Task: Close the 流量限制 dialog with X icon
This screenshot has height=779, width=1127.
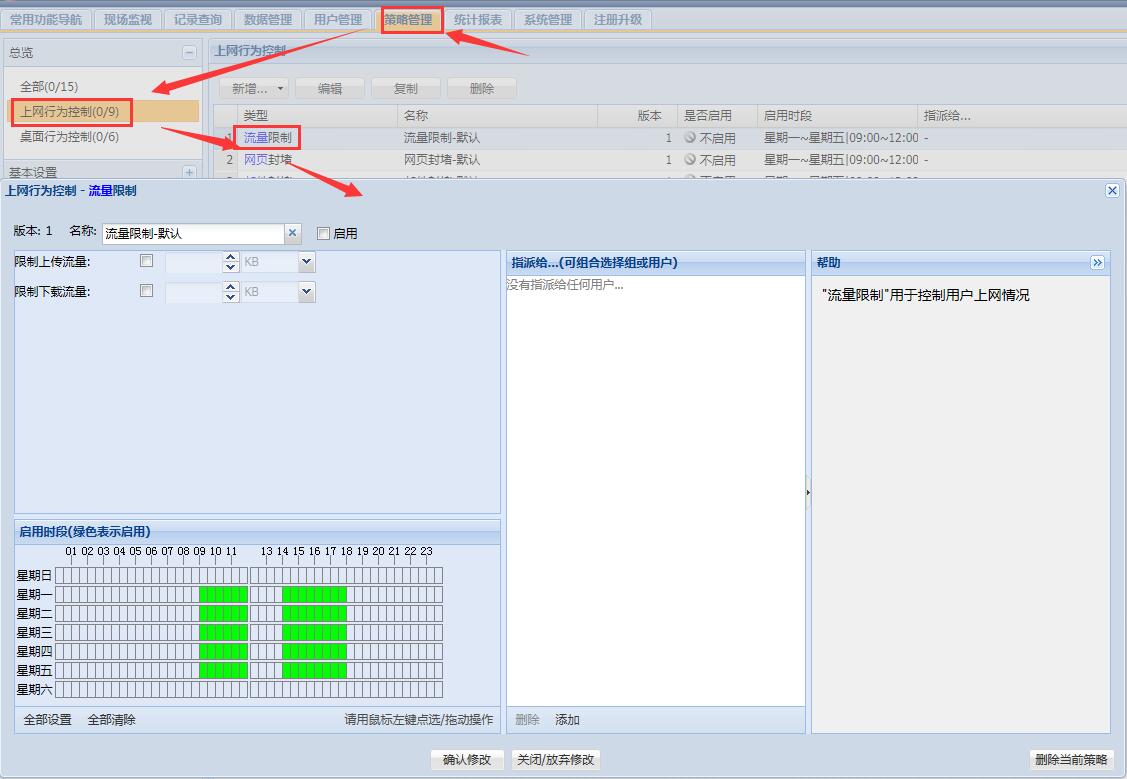Action: click(1112, 190)
